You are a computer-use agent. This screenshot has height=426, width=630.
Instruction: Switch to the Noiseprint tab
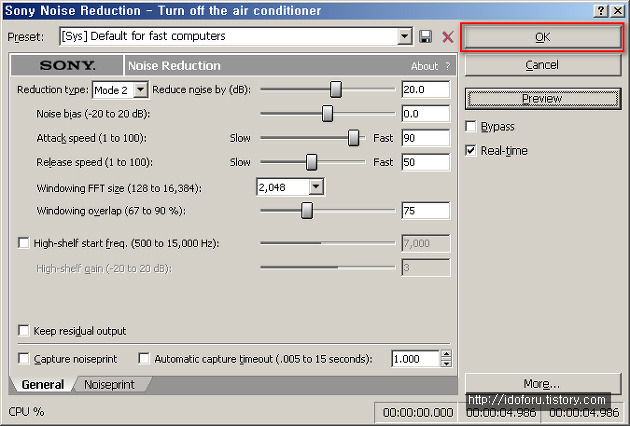click(109, 385)
